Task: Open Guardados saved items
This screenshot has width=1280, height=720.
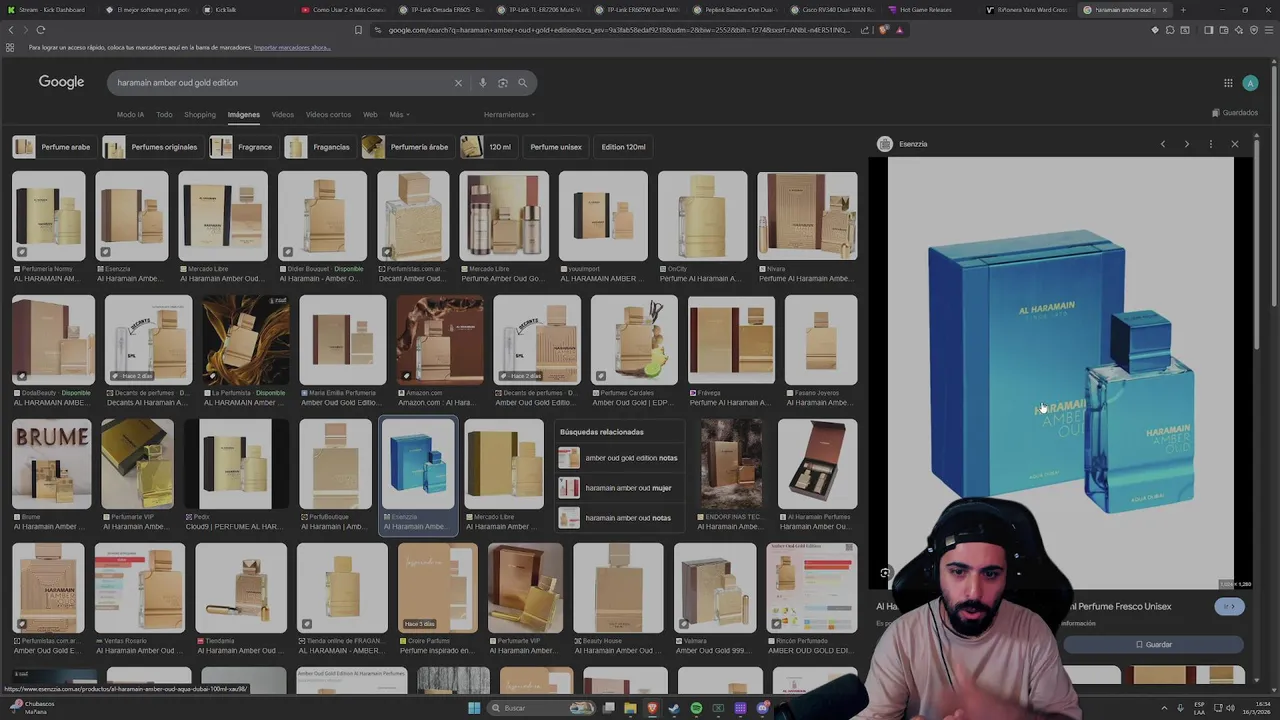Action: (1235, 113)
